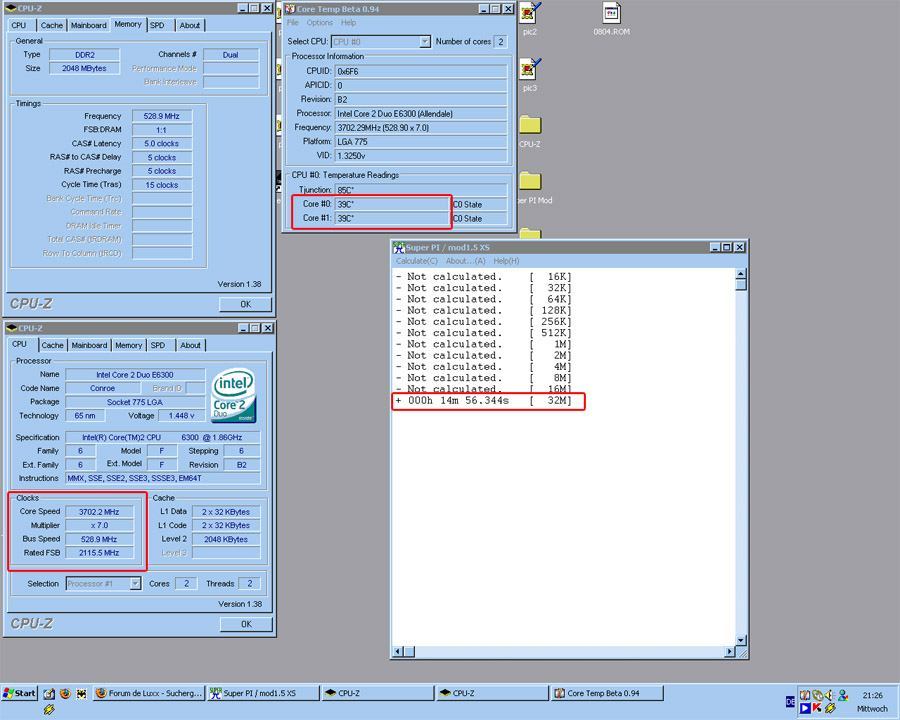The height and width of the screenshot is (720, 900).
Task: Select Cache tab in lower CPU-Z window
Action: [x=52, y=345]
